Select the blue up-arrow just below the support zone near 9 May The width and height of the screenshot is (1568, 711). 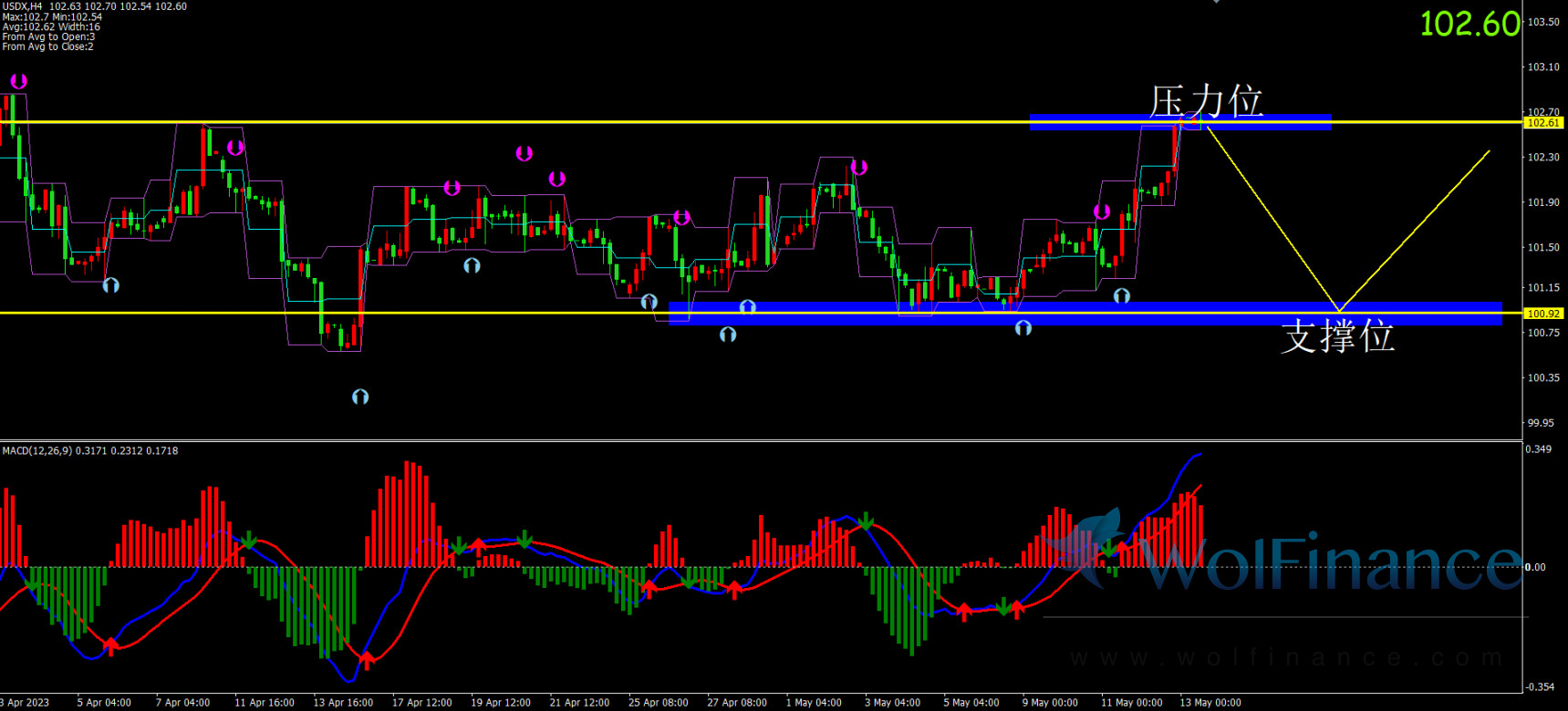[x=1023, y=327]
